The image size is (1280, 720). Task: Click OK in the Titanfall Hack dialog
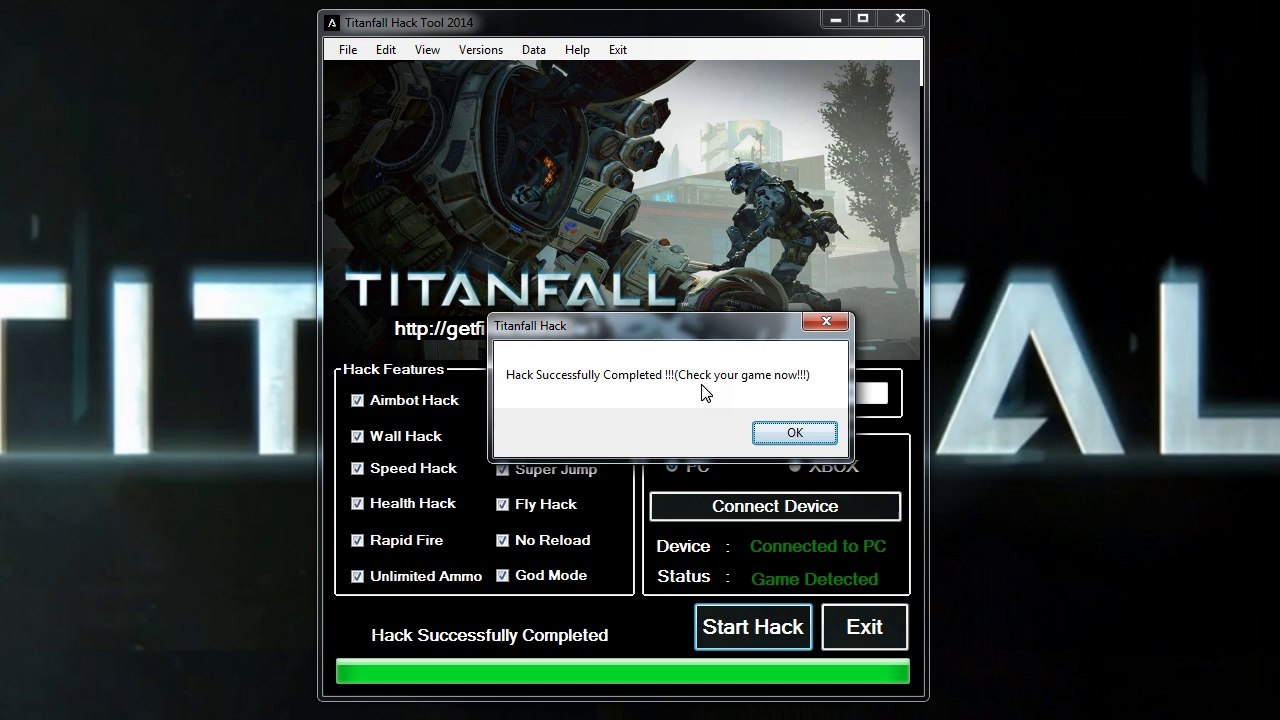pos(795,432)
